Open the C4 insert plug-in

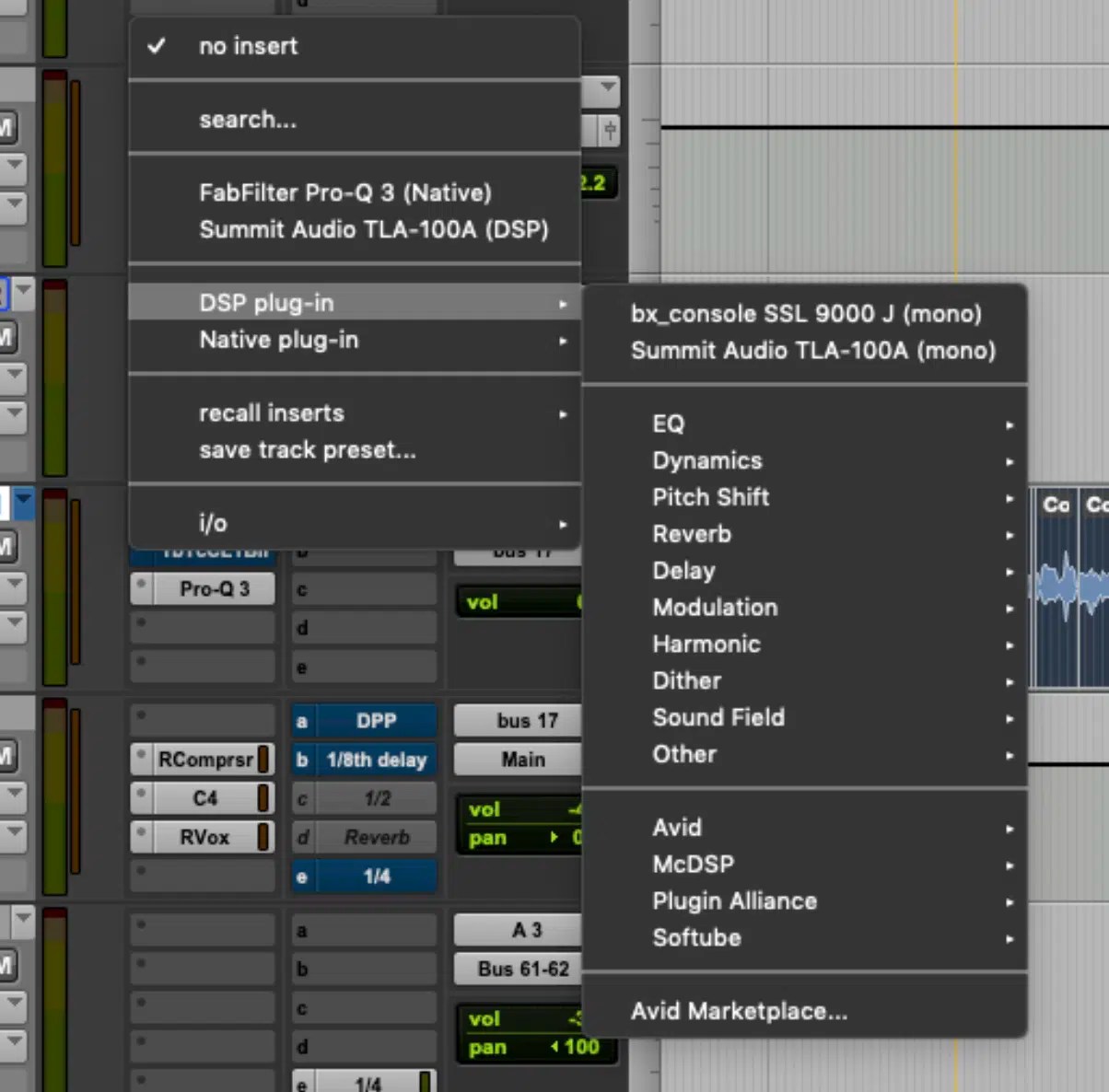pyautogui.click(x=205, y=798)
